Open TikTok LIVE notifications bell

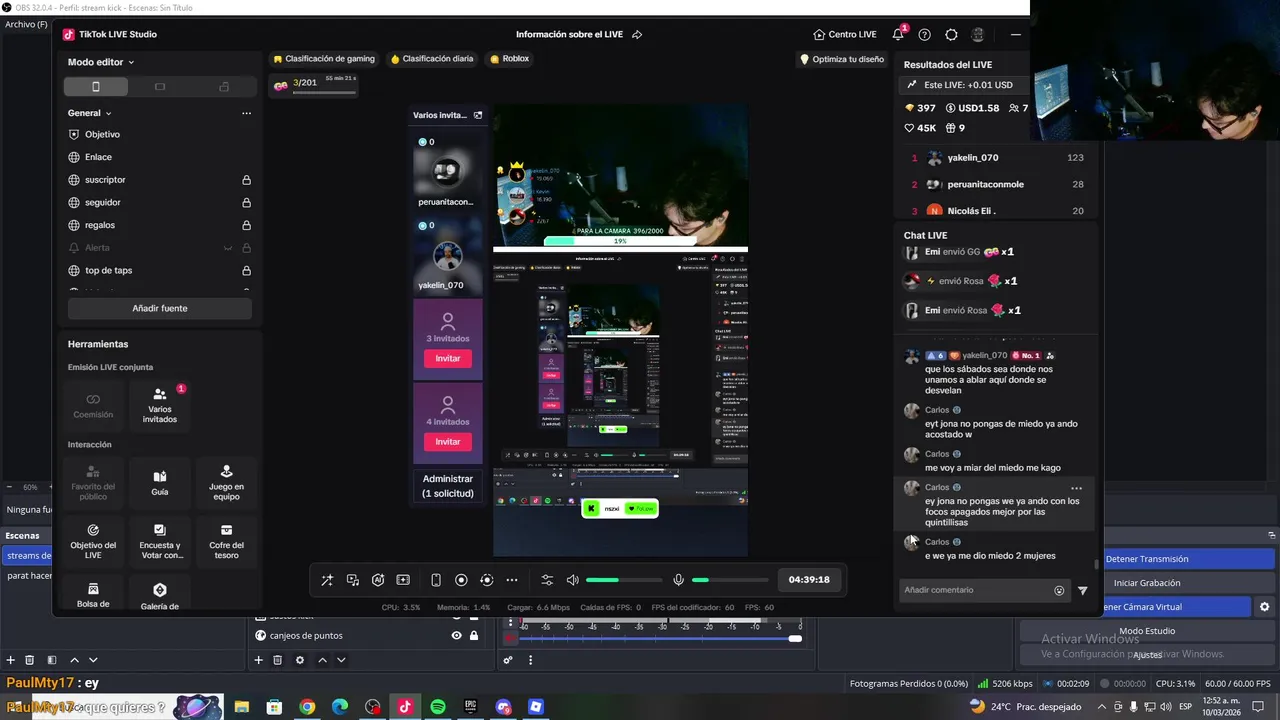pyautogui.click(x=898, y=34)
